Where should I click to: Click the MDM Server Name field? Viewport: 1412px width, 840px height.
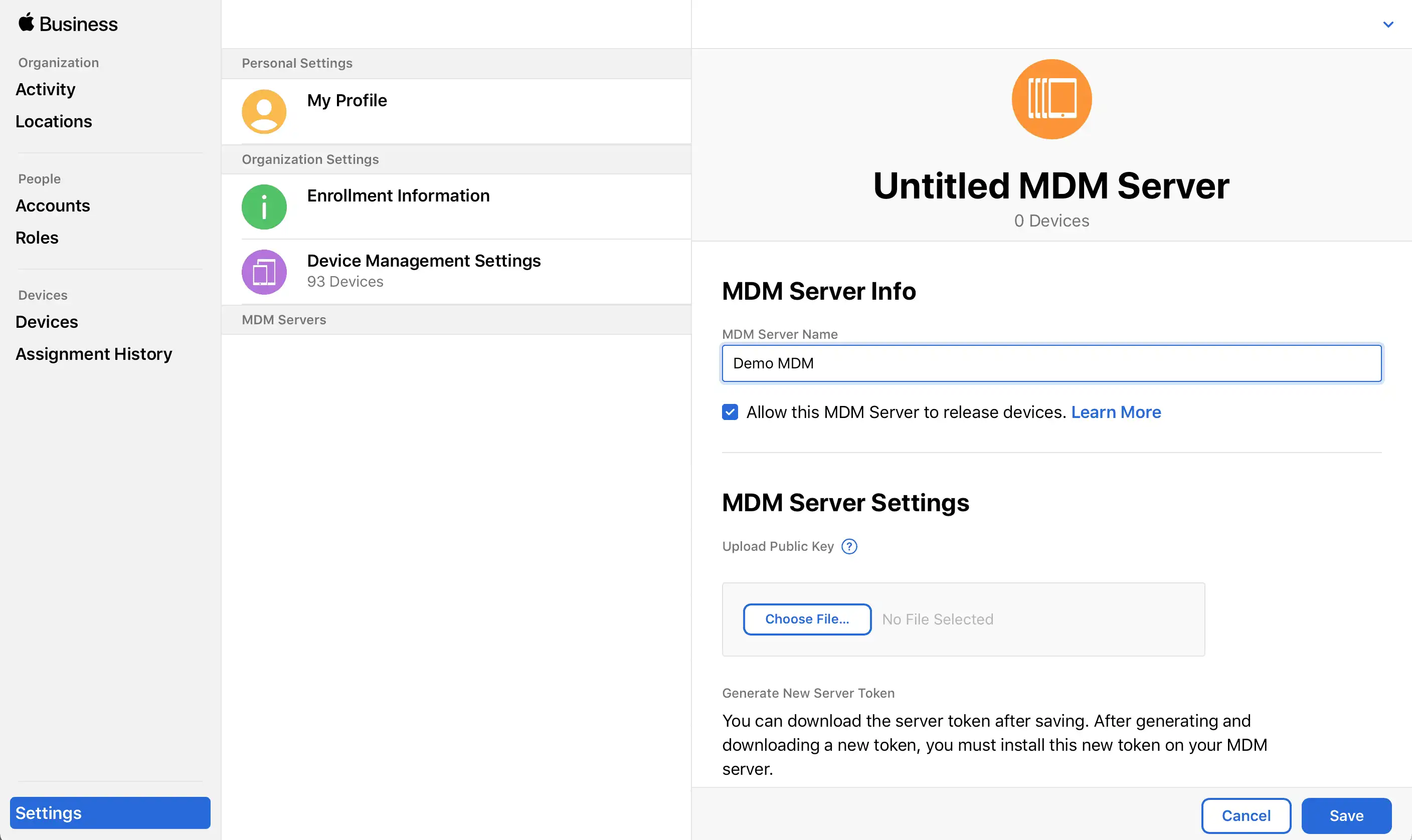tap(1051, 363)
